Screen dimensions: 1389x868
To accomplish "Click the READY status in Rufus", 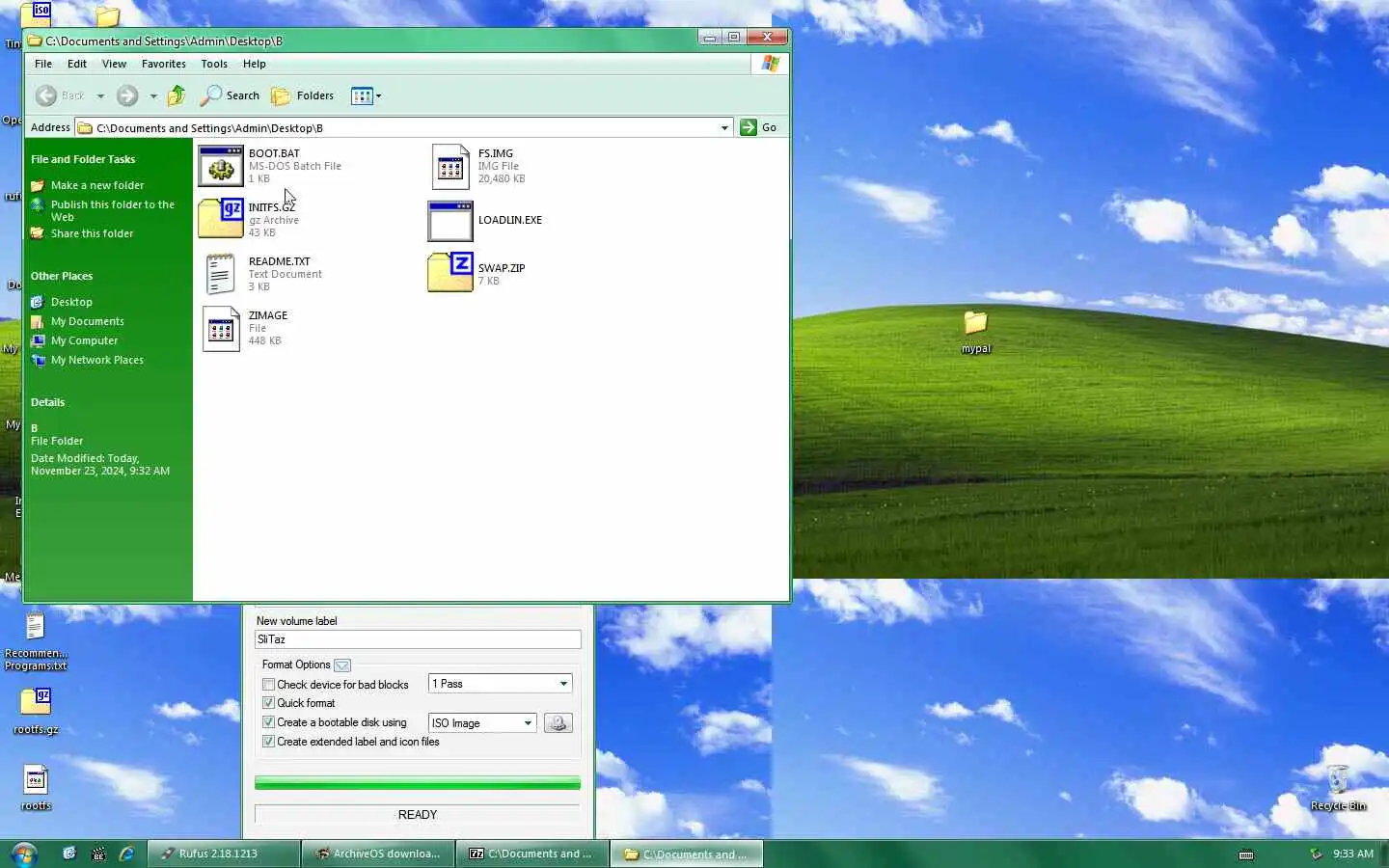I will (x=418, y=815).
